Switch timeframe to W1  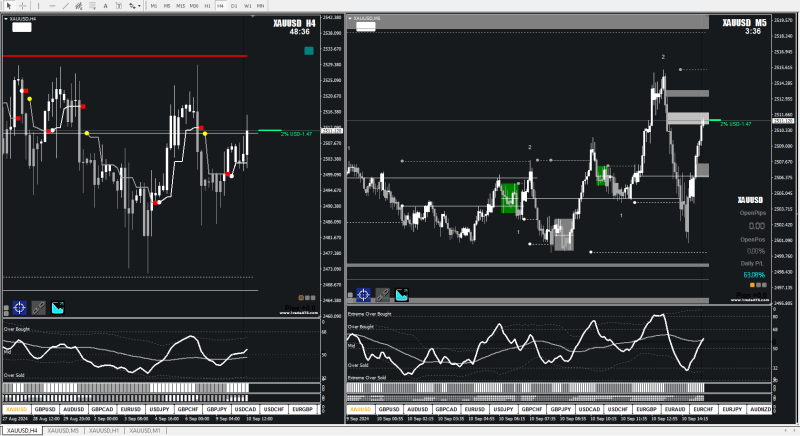pos(247,6)
